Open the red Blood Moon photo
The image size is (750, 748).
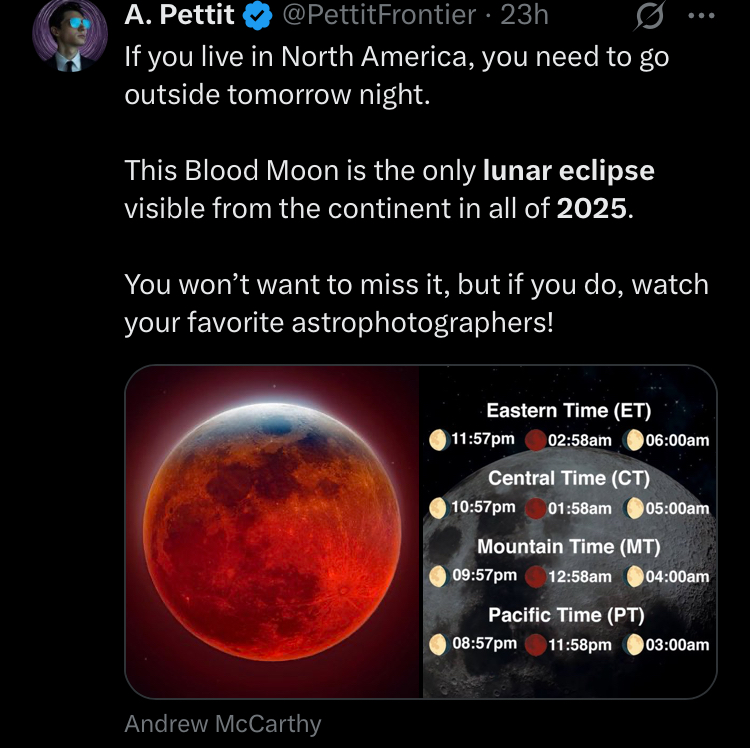pos(273,531)
